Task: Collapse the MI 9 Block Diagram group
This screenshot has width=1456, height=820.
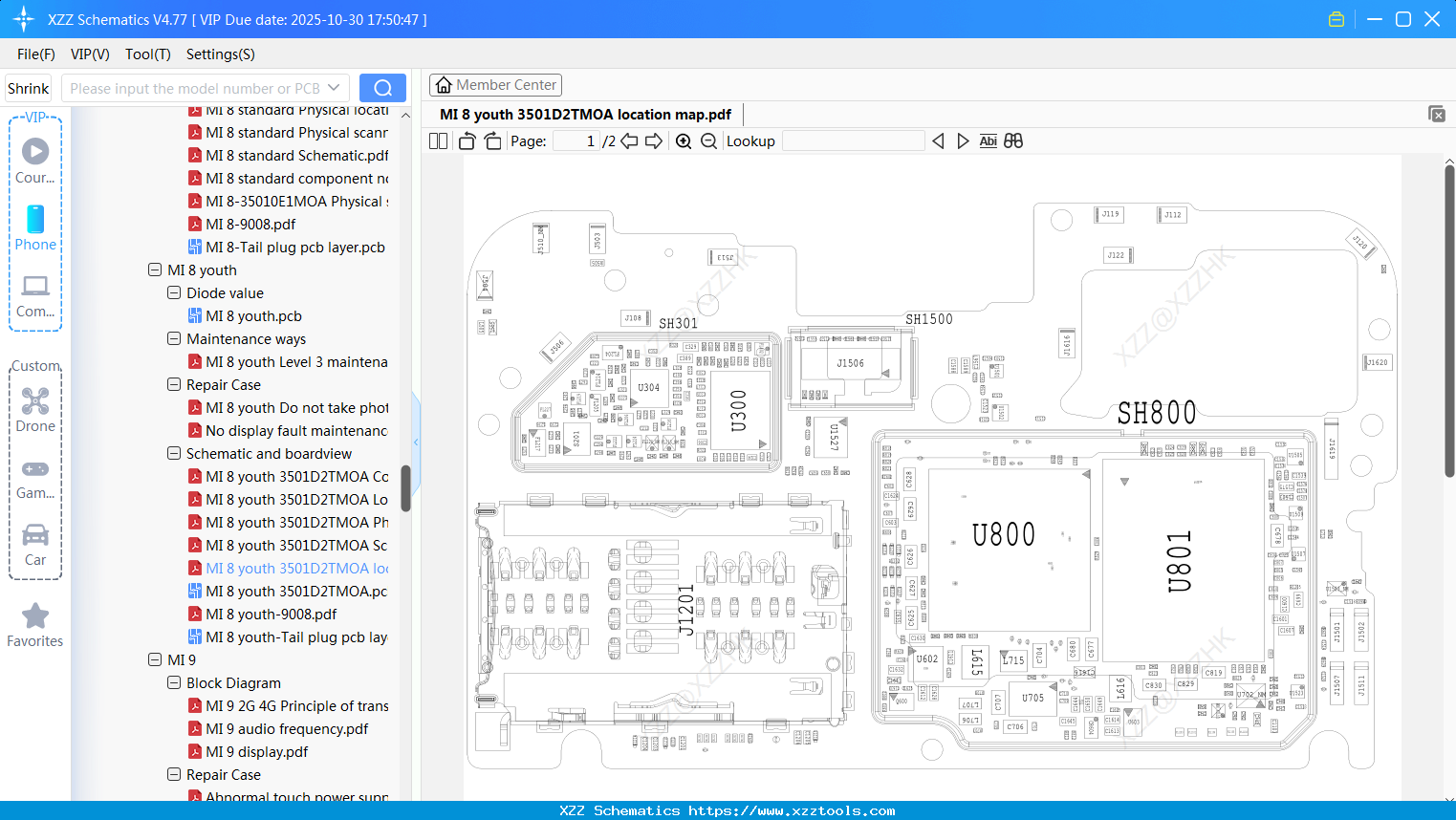Action: point(174,682)
